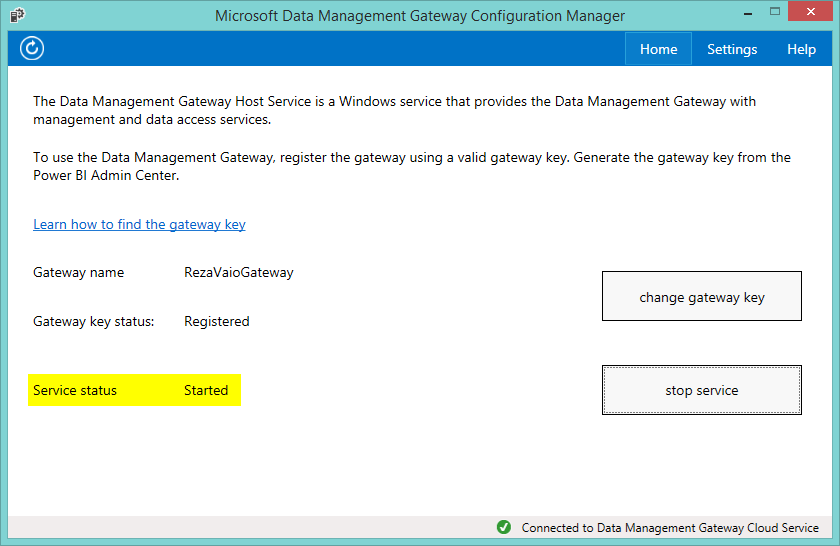
Task: Click the 'Connected to Data Management Gateway Cloud Service' text
Action: (670, 528)
